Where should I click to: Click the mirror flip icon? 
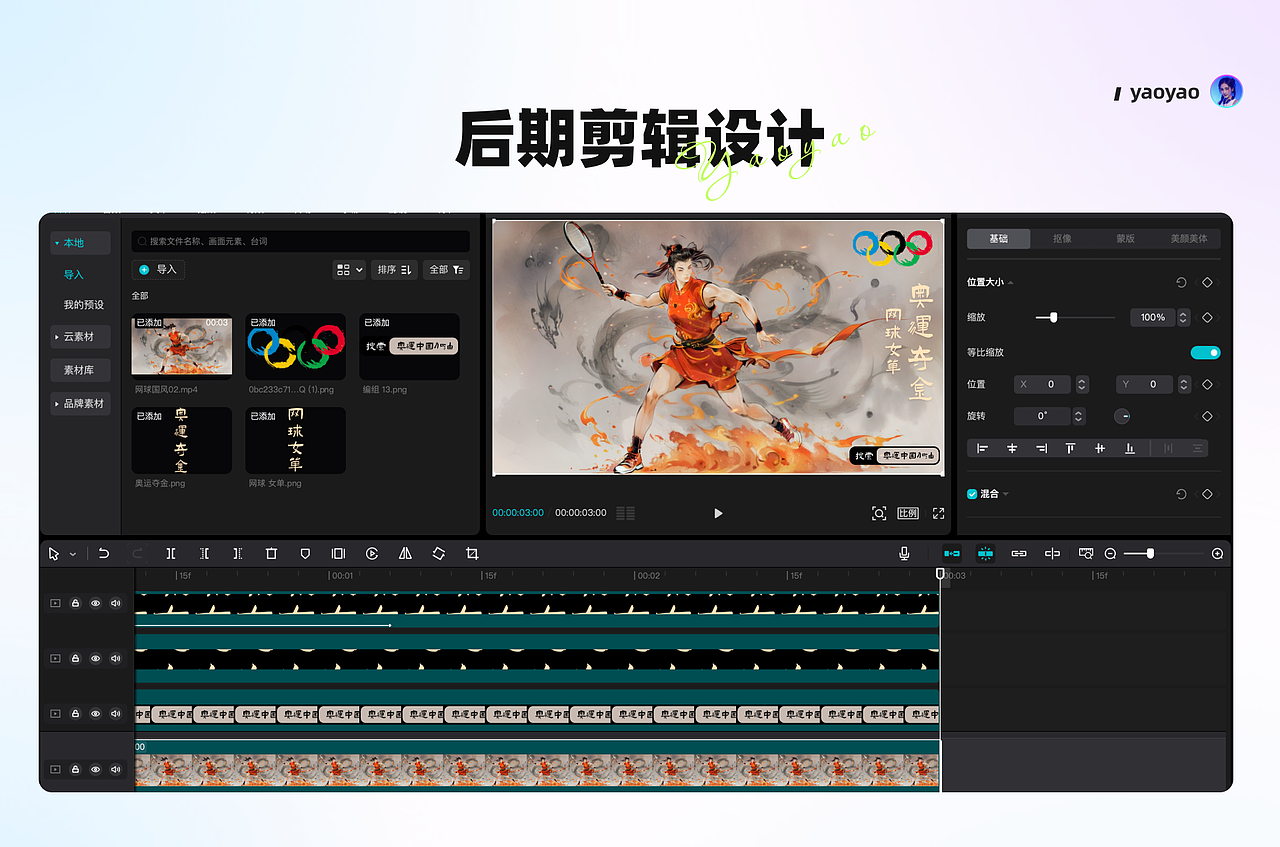point(404,553)
